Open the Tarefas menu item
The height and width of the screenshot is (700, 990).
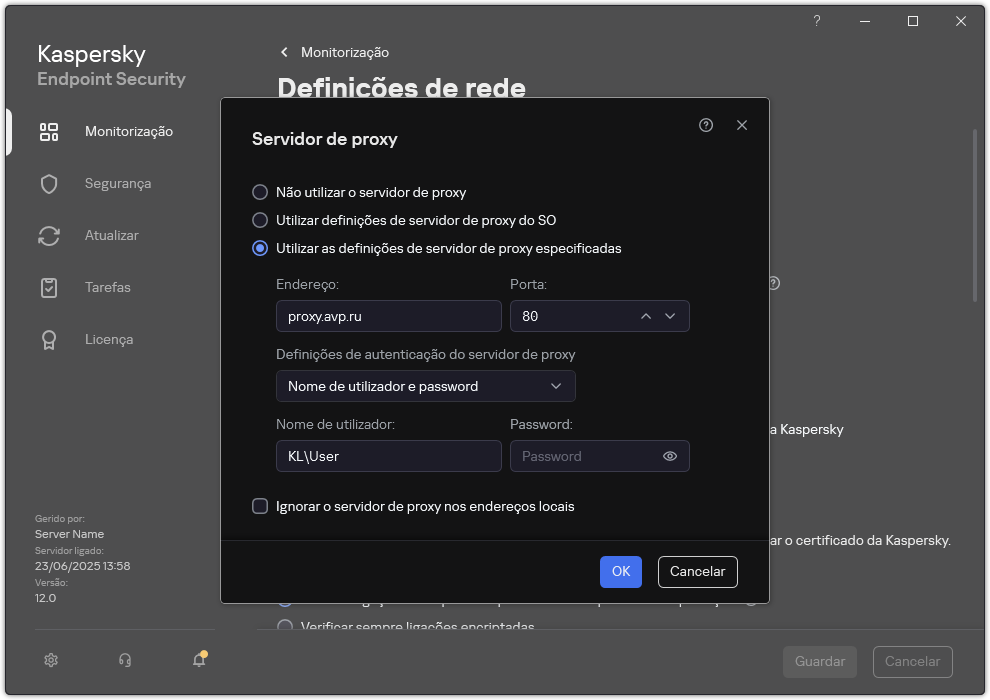(108, 288)
